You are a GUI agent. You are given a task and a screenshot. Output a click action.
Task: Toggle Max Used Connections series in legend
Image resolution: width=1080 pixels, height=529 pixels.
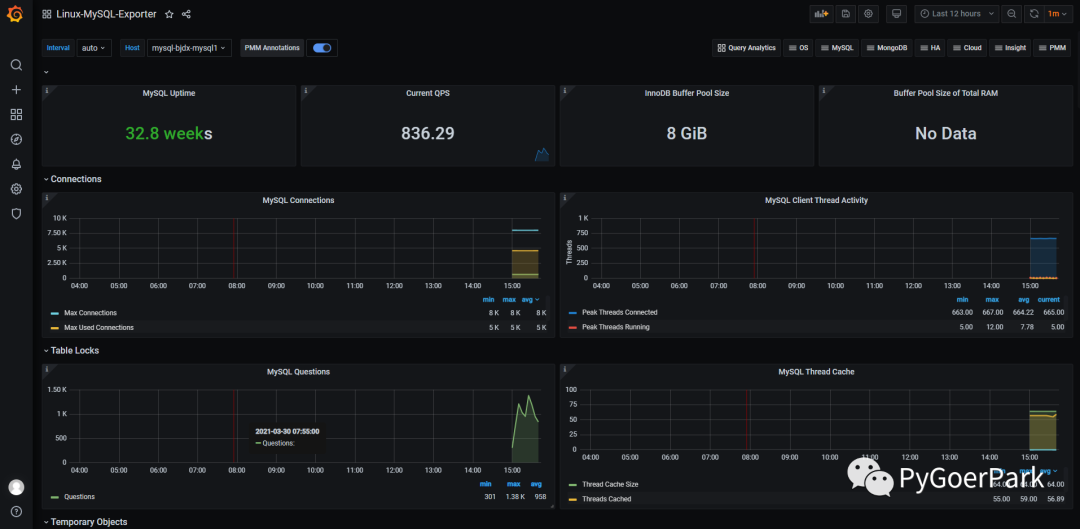point(98,327)
